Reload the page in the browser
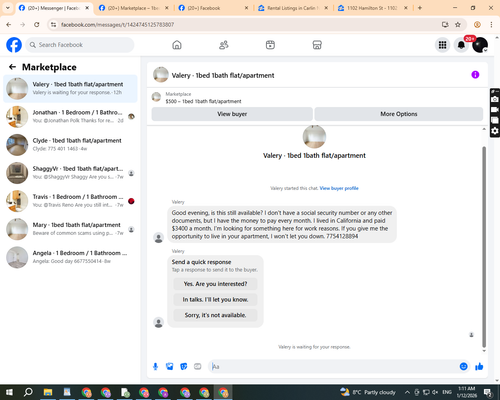The image size is (500, 400). (37, 24)
